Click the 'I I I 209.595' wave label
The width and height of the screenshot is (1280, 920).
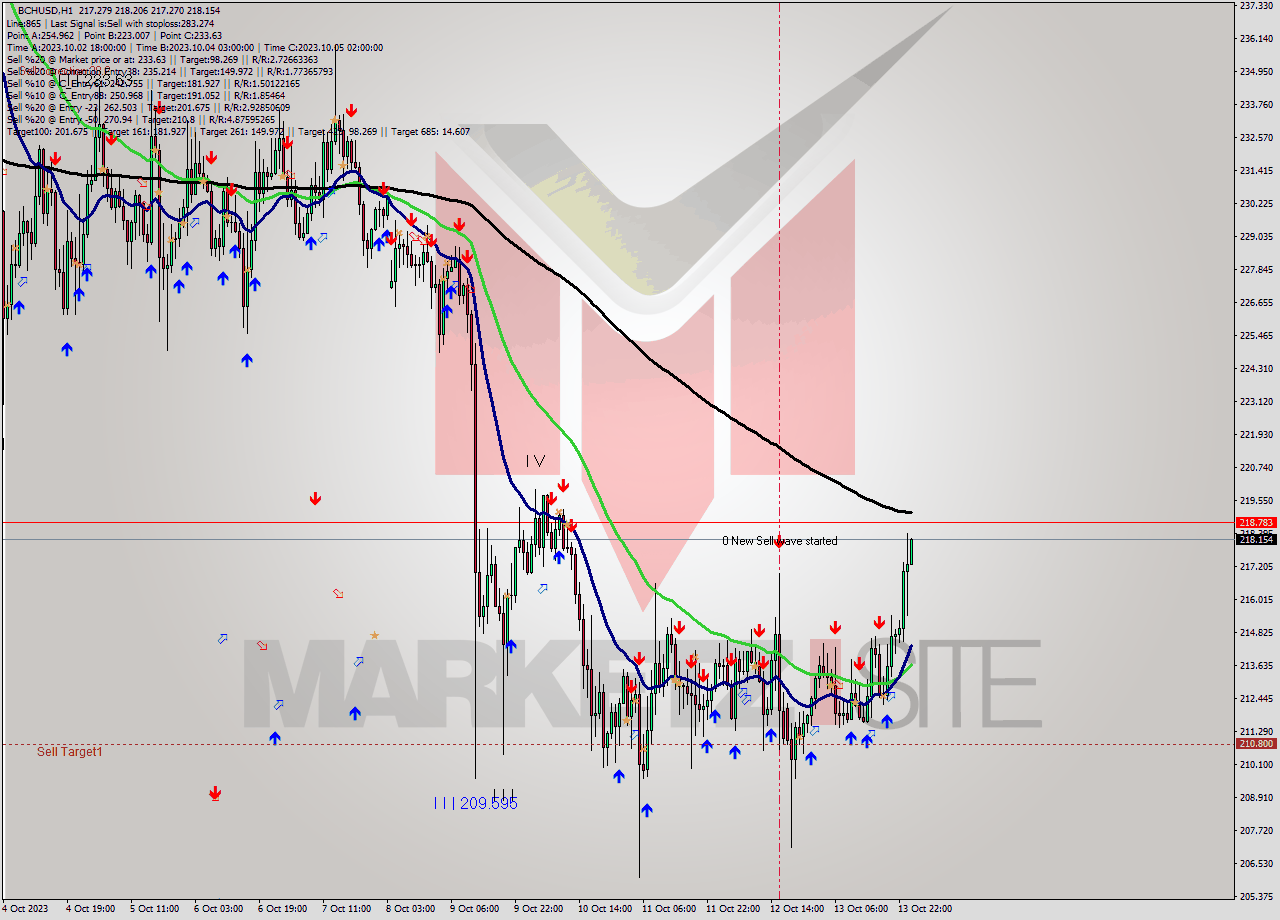[x=476, y=803]
